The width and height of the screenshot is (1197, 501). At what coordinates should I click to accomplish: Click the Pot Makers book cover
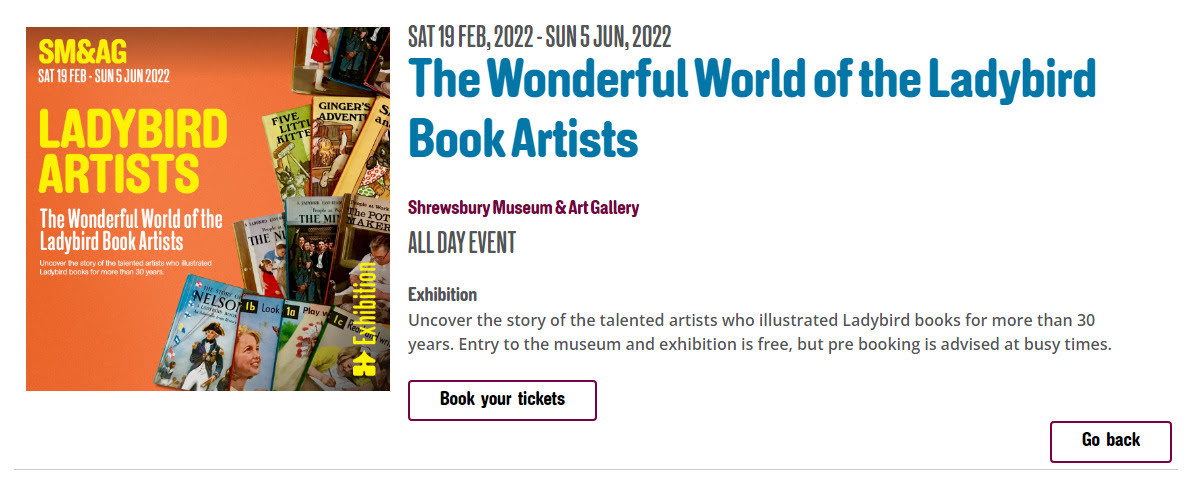364,232
